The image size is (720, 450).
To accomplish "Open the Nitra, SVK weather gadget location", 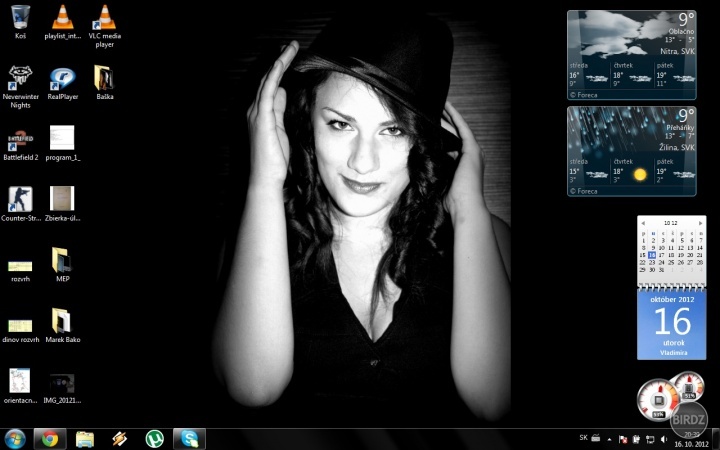I will click(677, 51).
